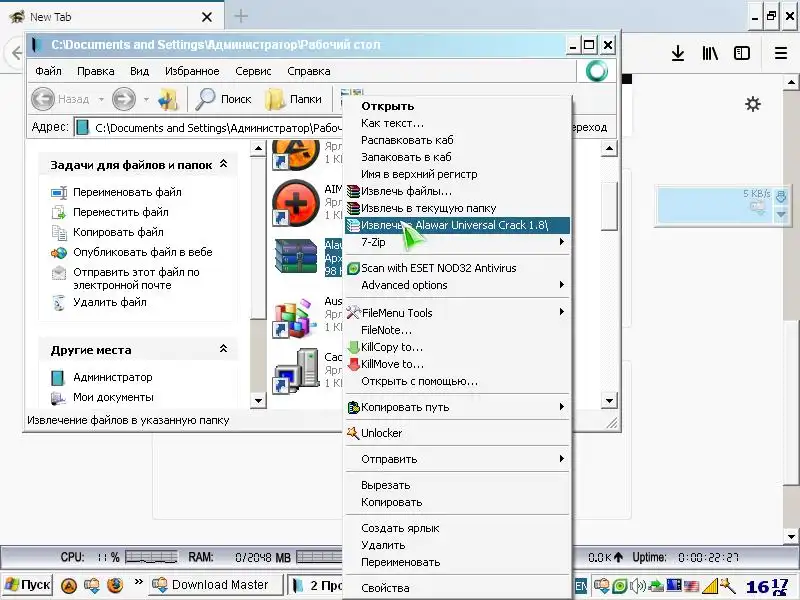The width and height of the screenshot is (800, 600).
Task: Open Firefox hamburger menu
Action: point(781,53)
